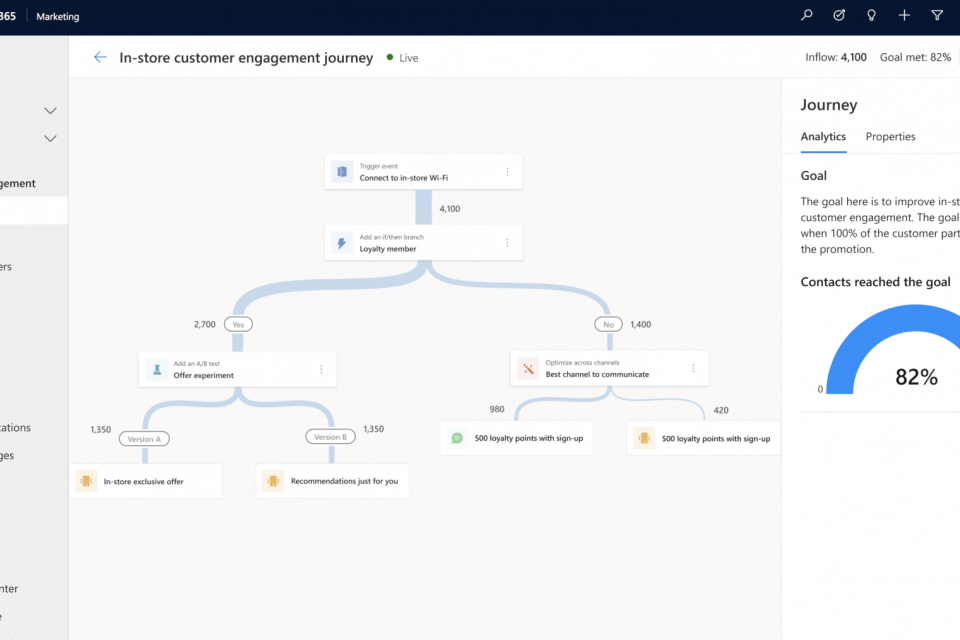Expand the first sidebar chevron
This screenshot has width=960, height=640.
click(x=50, y=111)
